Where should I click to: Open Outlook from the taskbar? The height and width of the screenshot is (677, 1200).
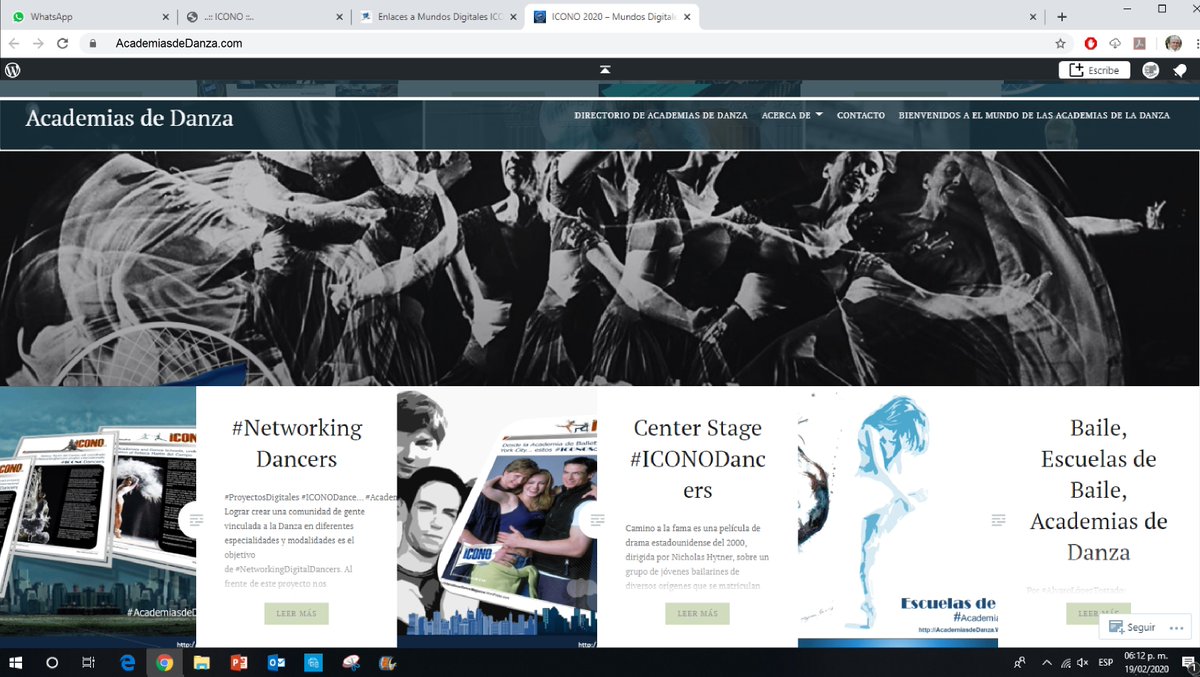pyautogui.click(x=276, y=662)
